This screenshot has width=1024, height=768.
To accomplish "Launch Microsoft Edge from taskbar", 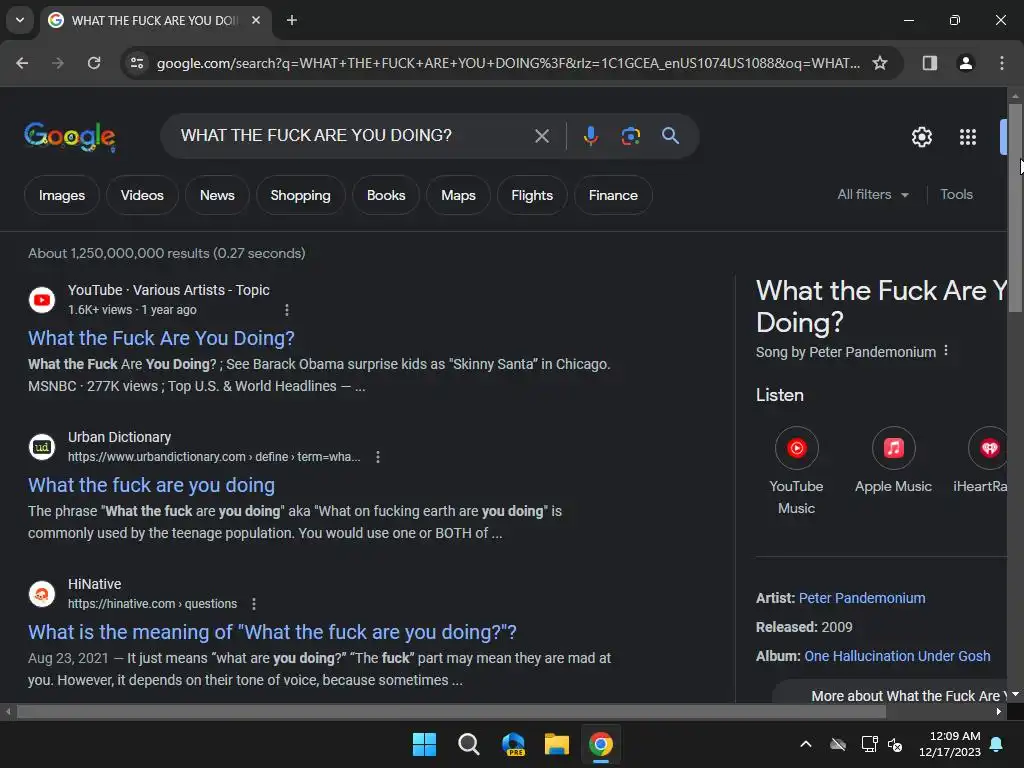I will pos(513,744).
